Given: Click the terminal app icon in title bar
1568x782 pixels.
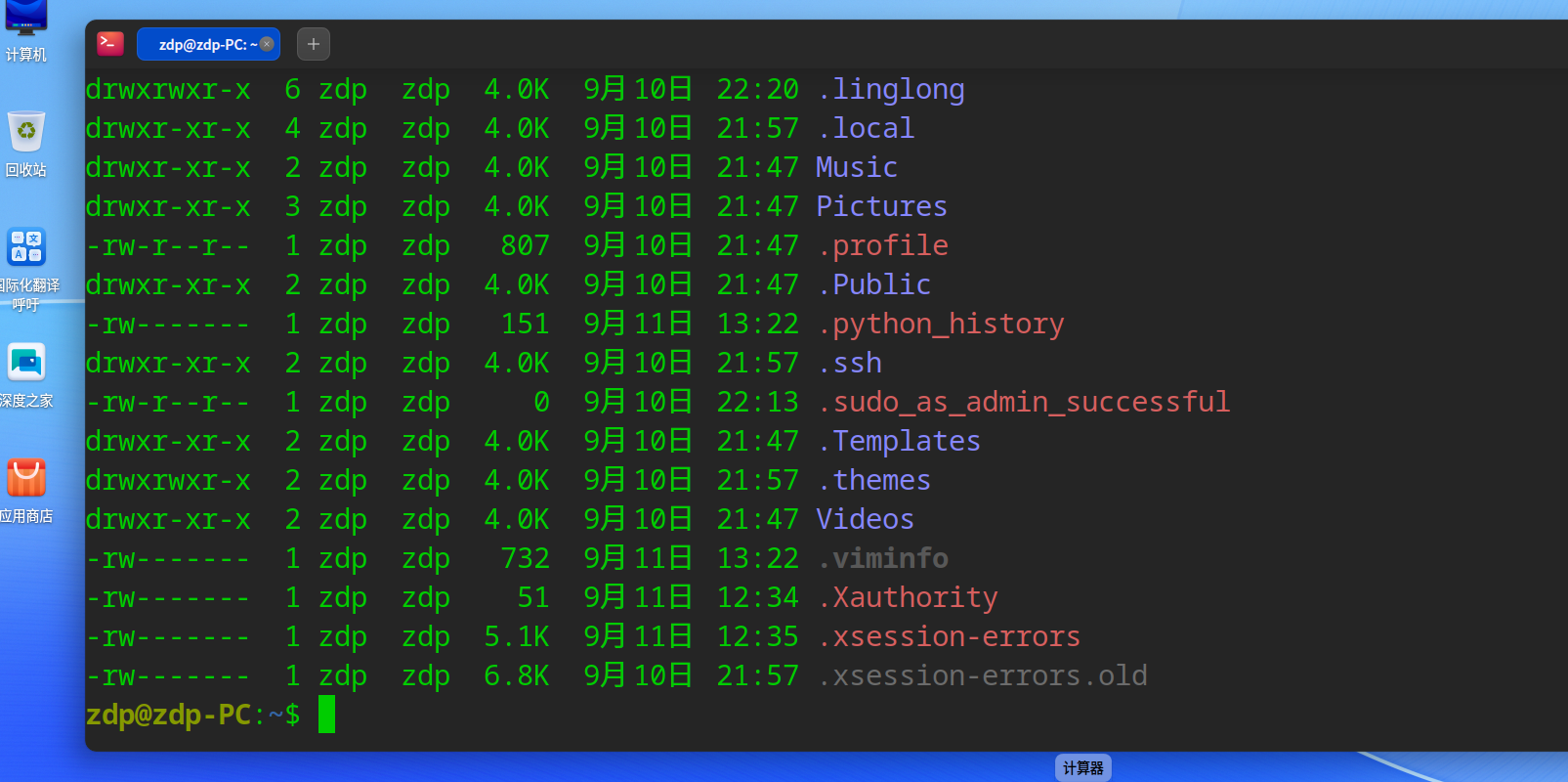Looking at the screenshot, I should (x=110, y=44).
